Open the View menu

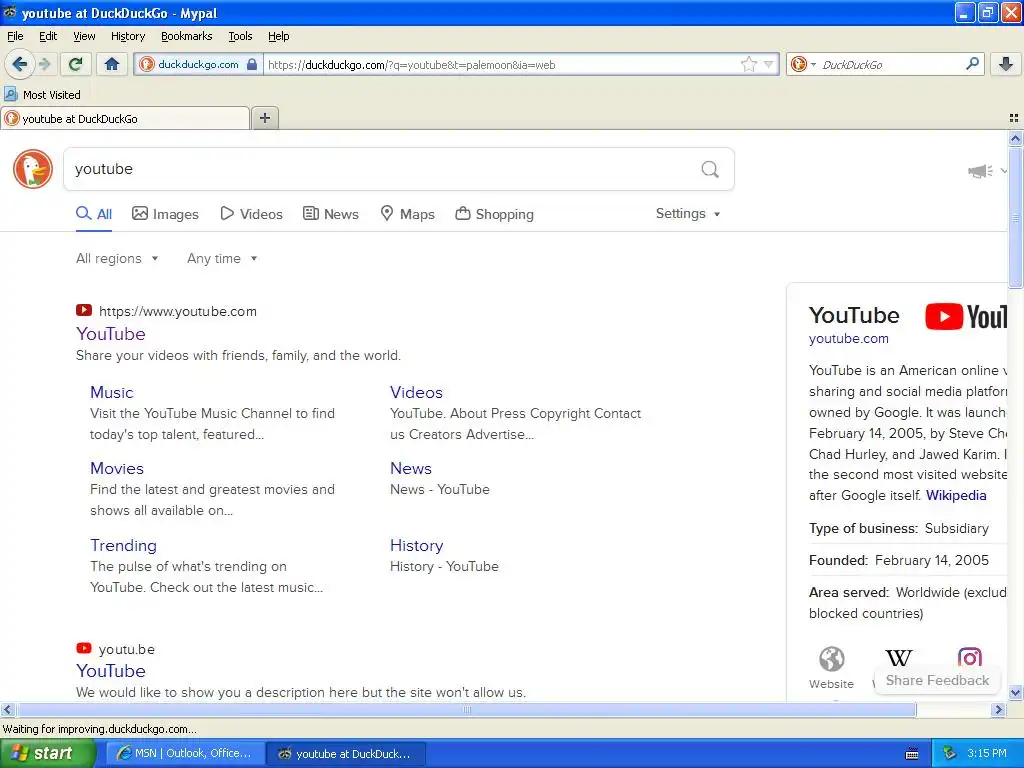pyautogui.click(x=84, y=36)
